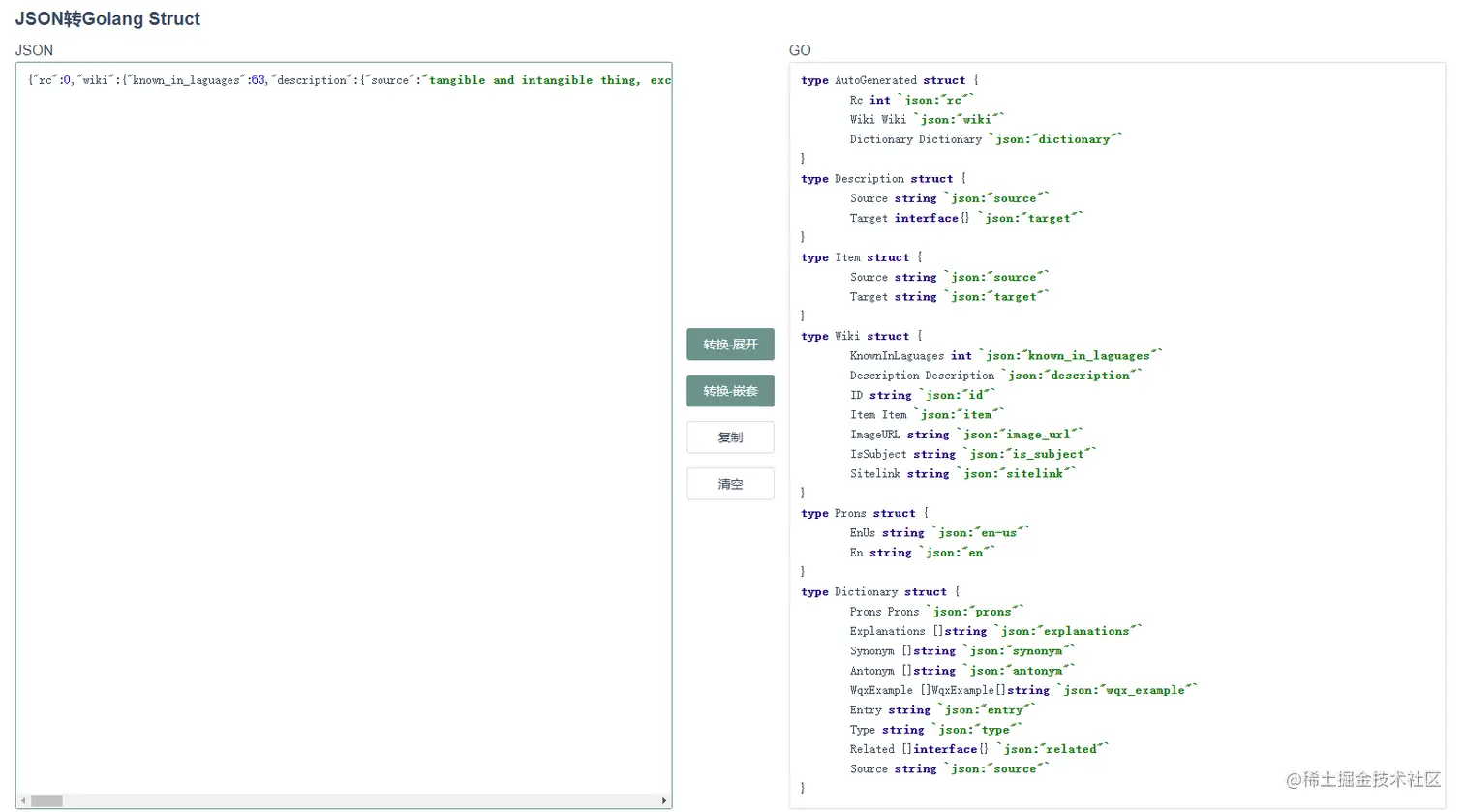
Task: Click the 转换-嵌套 nested convert button
Action: (730, 391)
